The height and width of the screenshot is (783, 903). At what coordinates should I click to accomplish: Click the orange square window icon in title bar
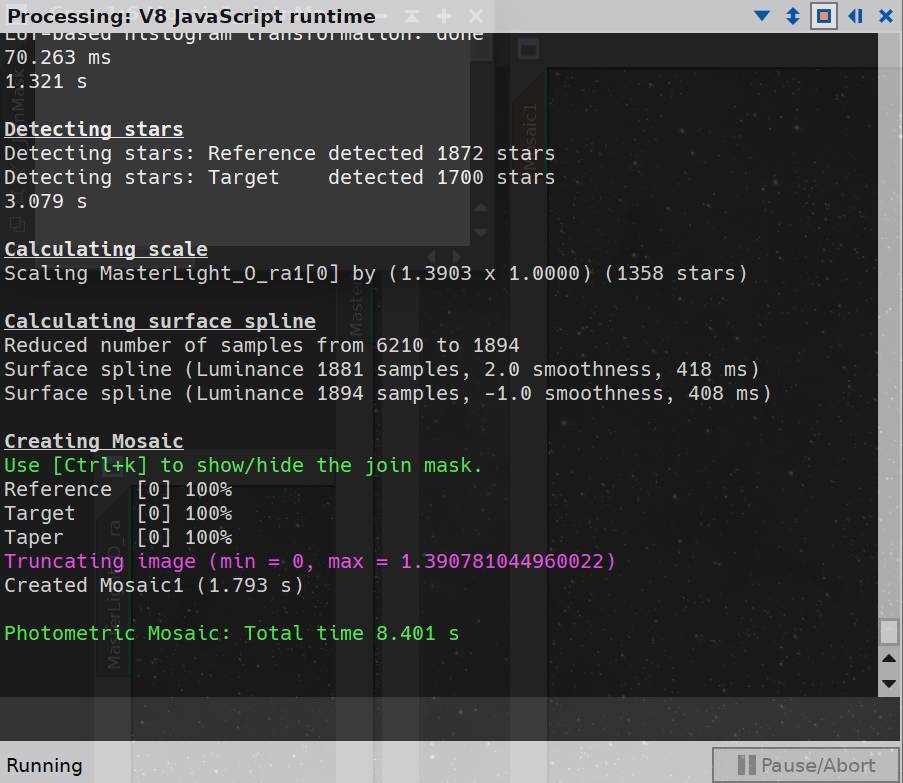(x=824, y=16)
